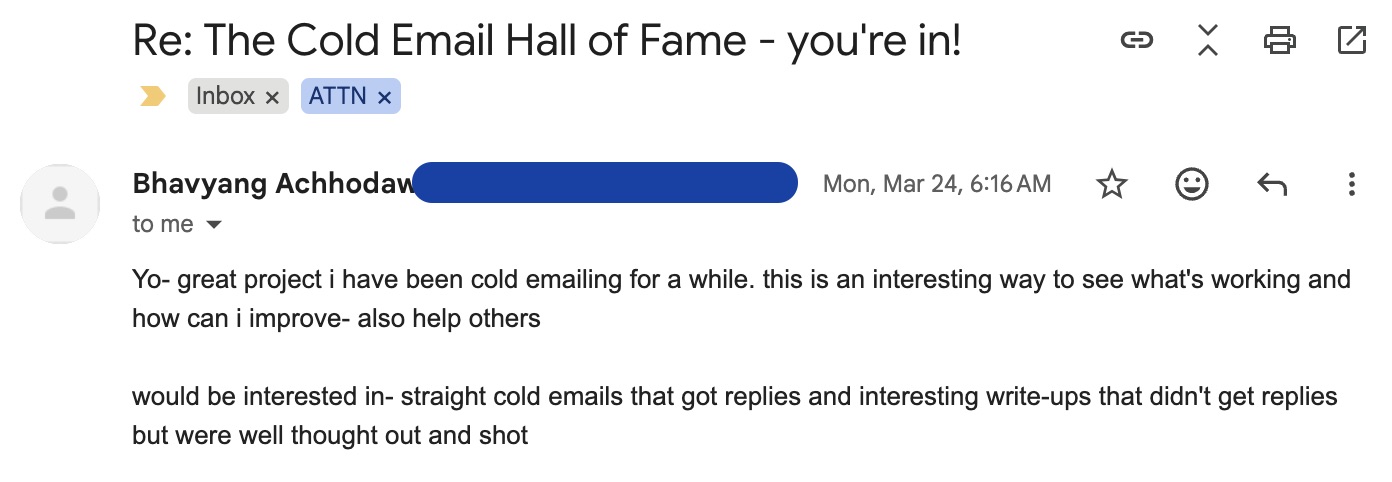Expand recipient details next to "to me"
The height and width of the screenshot is (482, 1392).
tap(213, 225)
